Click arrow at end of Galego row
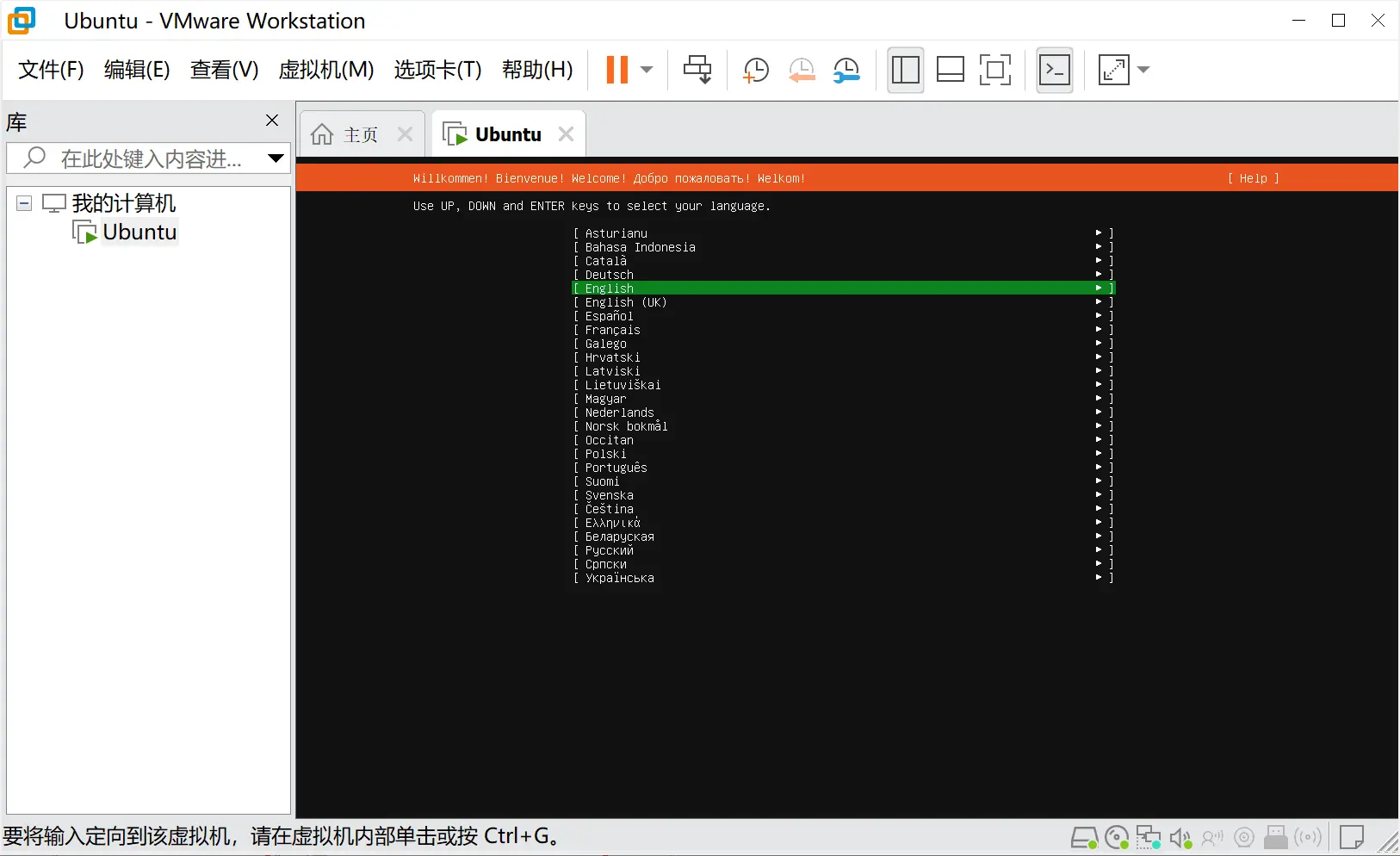Viewport: 1400px width, 856px height. (1099, 343)
